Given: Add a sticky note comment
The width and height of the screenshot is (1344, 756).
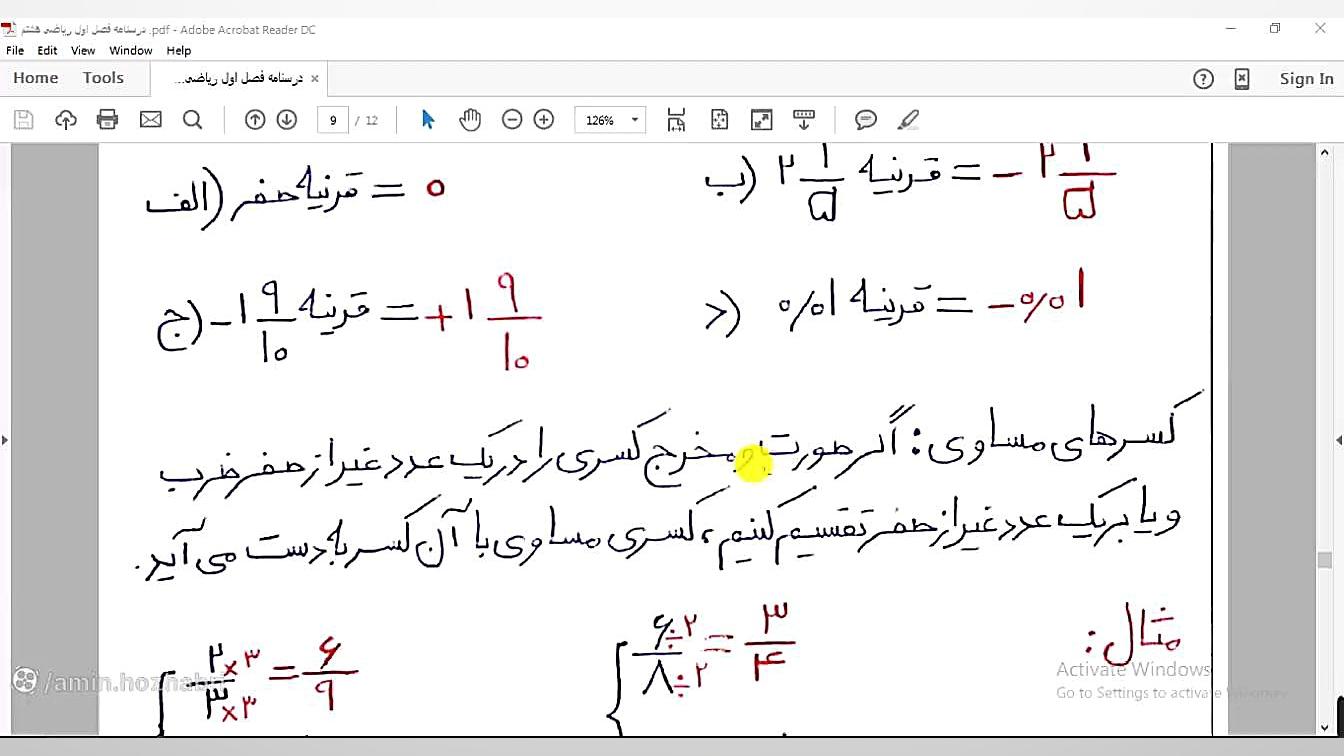Looking at the screenshot, I should tap(866, 120).
